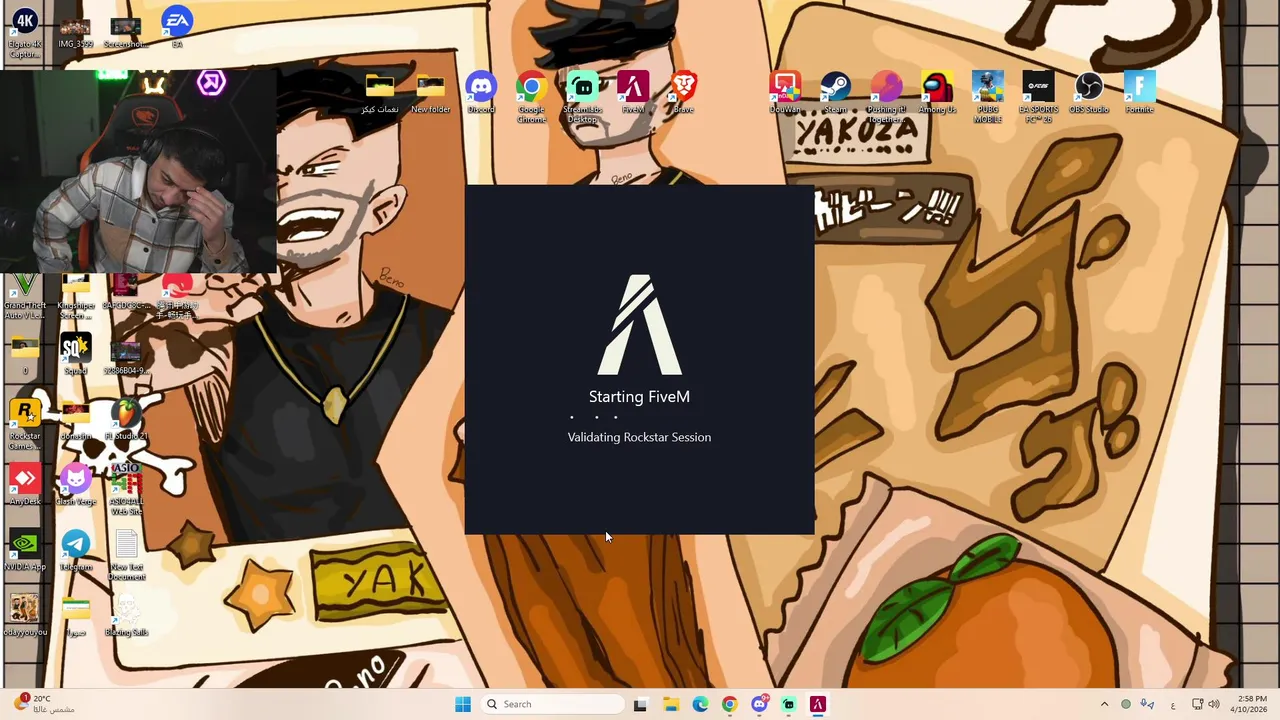Open the FiveM desktop shortcut
The width and height of the screenshot is (1280, 720).
tap(633, 92)
